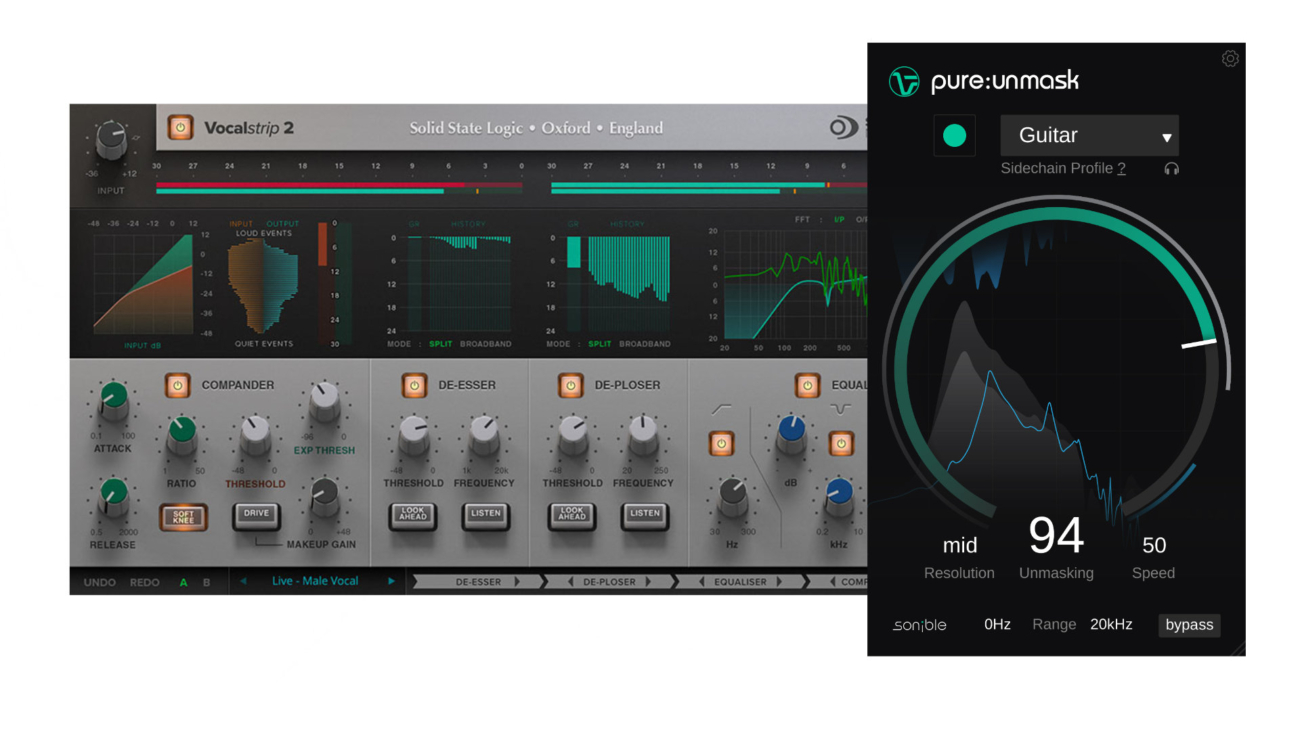Click the De-Esser Frequency knob
The width and height of the screenshot is (1300, 731).
click(x=485, y=435)
